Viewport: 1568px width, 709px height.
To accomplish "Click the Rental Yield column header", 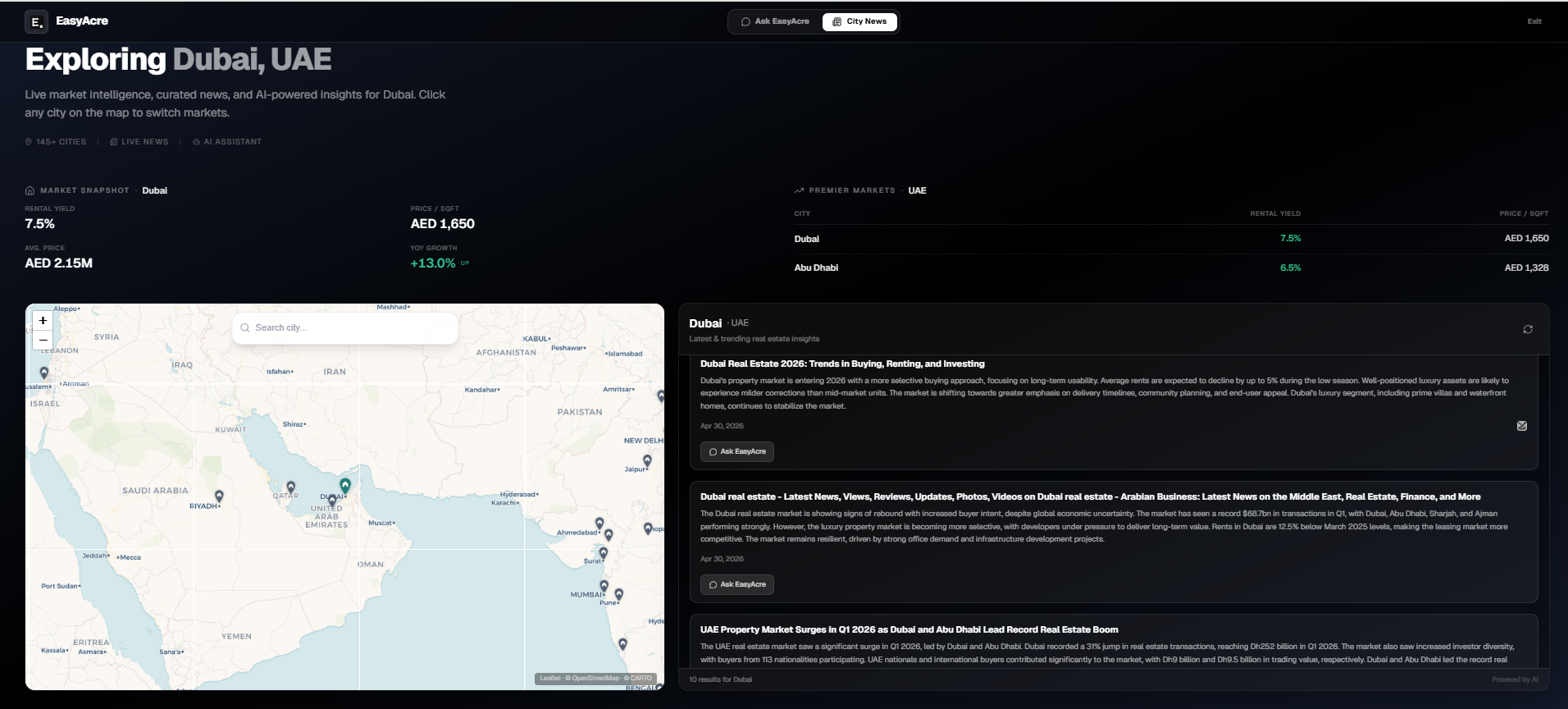I will (x=1275, y=213).
